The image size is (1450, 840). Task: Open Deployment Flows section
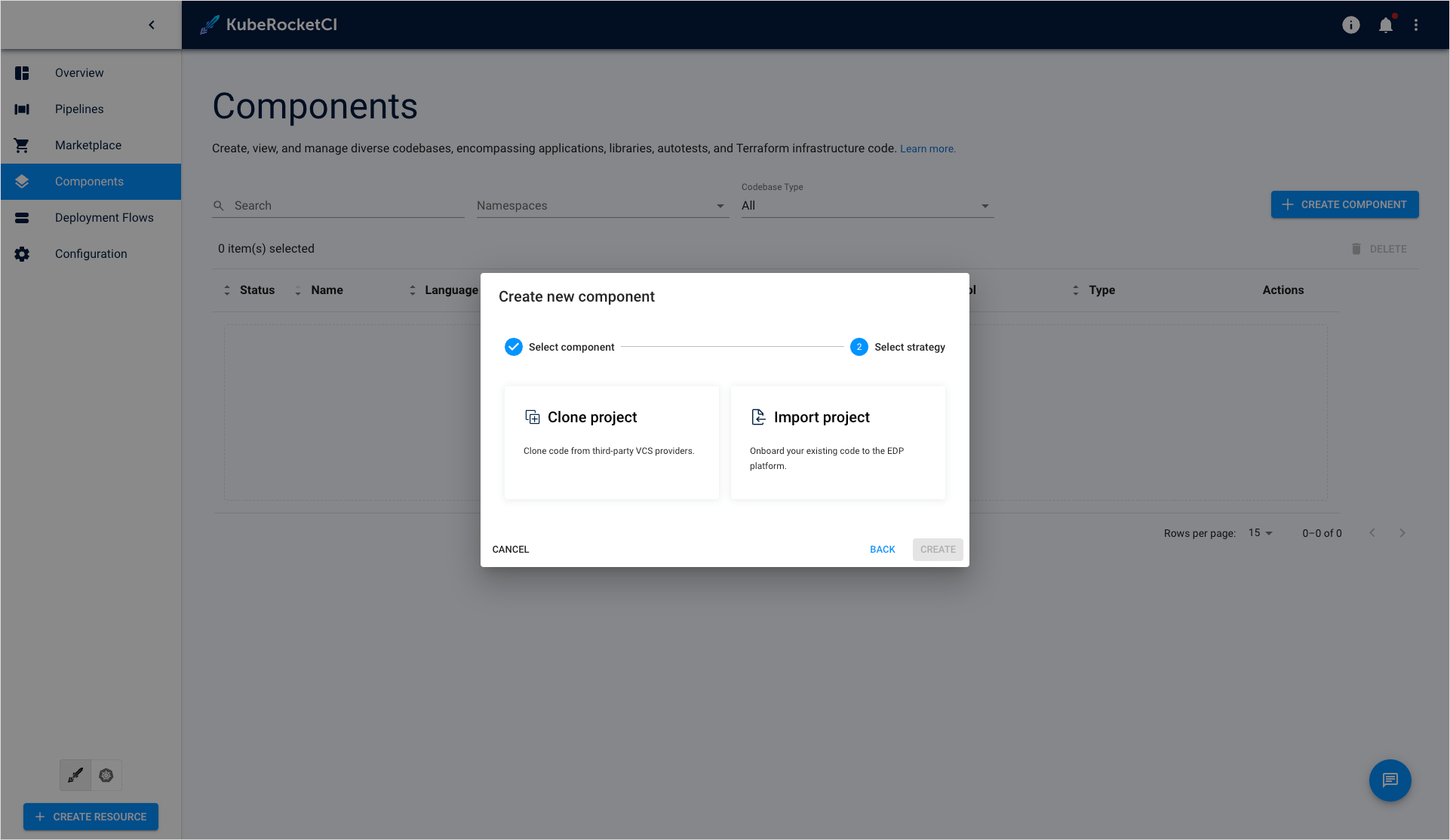(104, 218)
